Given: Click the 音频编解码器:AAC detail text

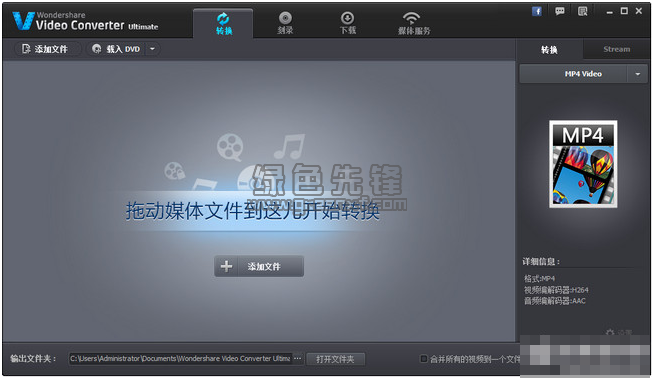Looking at the screenshot, I should (x=555, y=301).
